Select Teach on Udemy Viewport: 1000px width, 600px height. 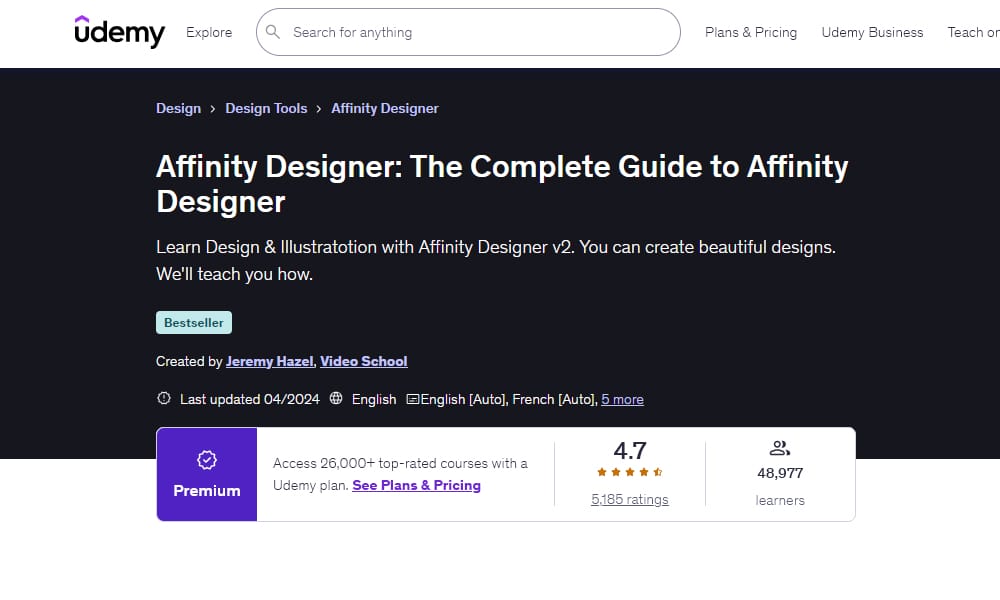coord(972,32)
